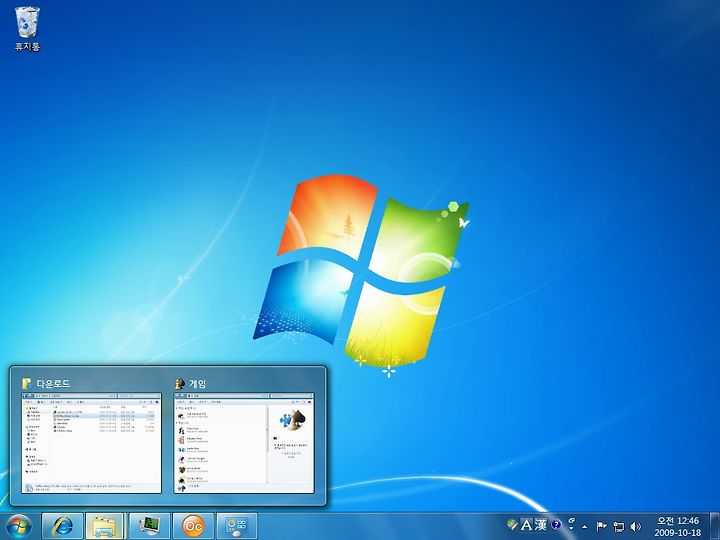Click the volume speaker tray icon
This screenshot has width=720, height=540.
[x=636, y=526]
